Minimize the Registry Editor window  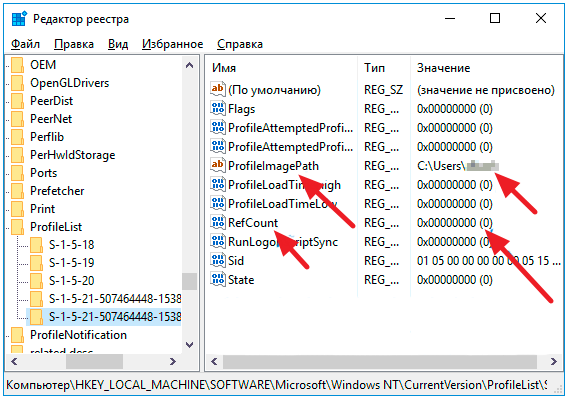pos(450,18)
